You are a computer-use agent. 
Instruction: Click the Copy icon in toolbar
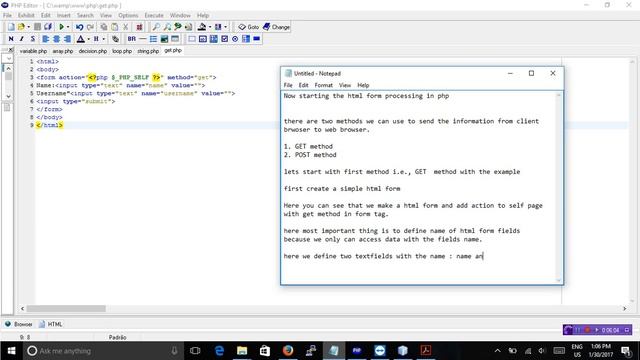click(104, 27)
